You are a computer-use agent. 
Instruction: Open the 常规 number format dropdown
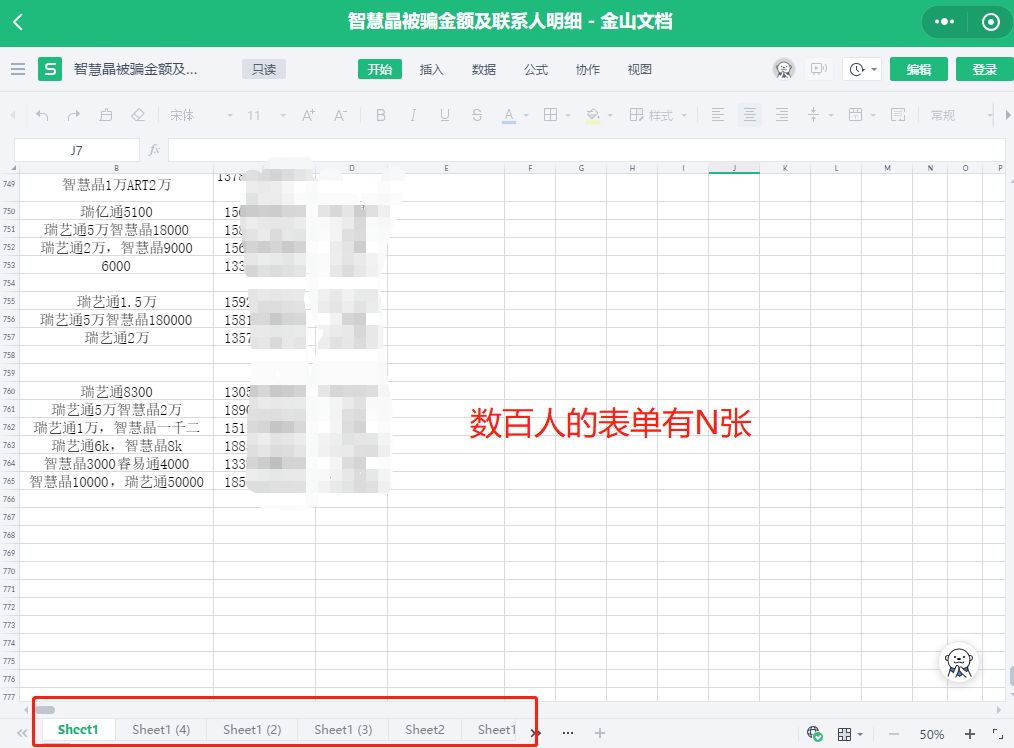(960, 115)
